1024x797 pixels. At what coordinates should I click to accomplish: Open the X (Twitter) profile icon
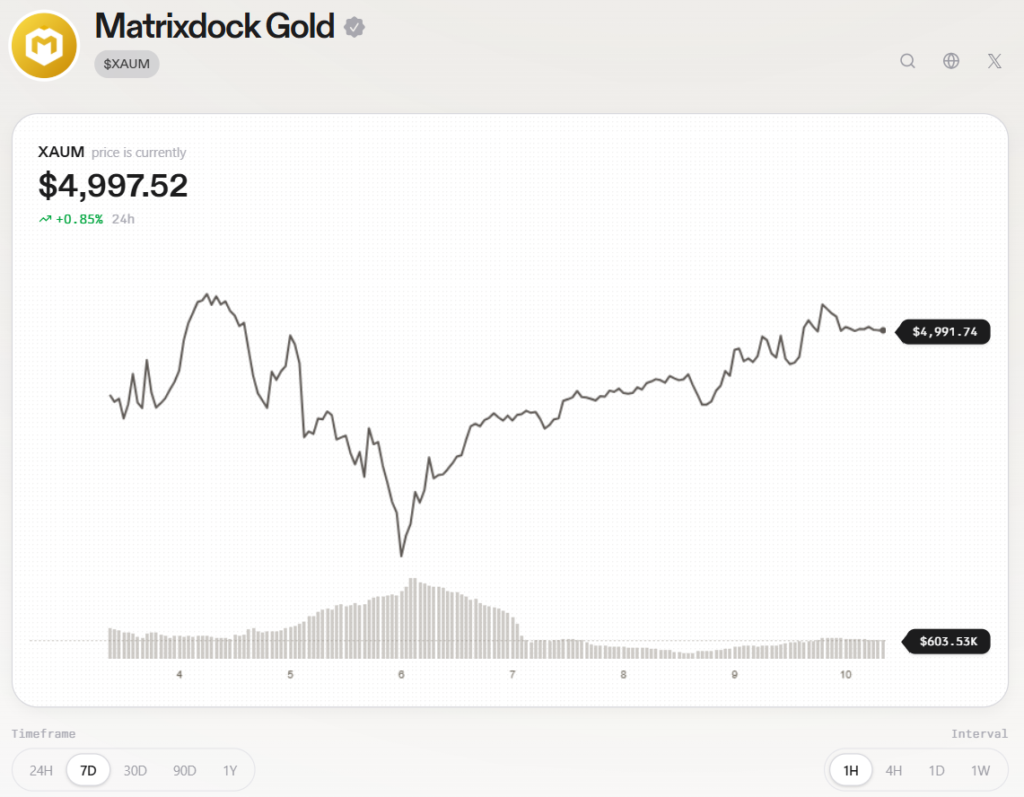coord(993,61)
